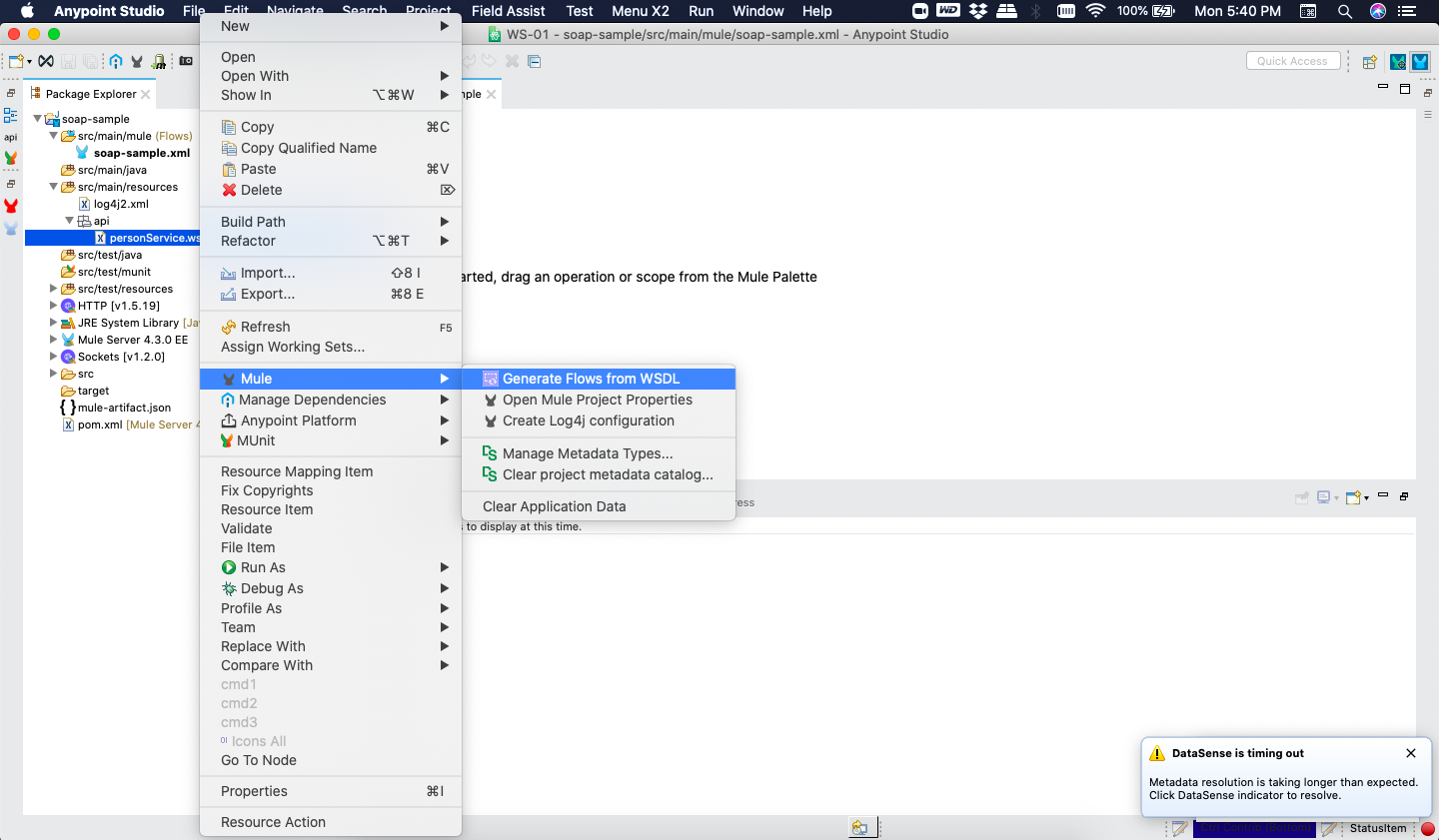Screen dimensions: 1439x840
Task: Choose Copy Qualified Name
Action: 331,148
